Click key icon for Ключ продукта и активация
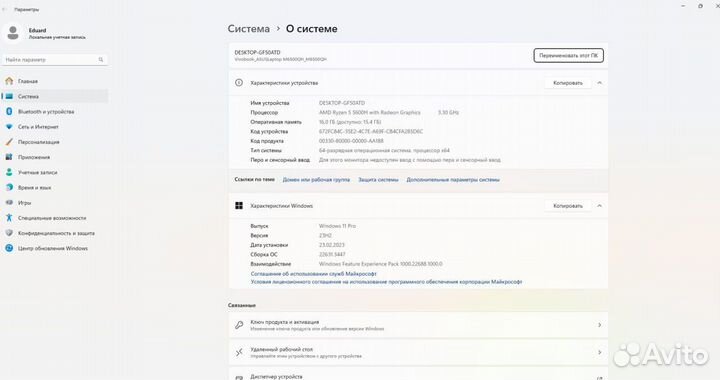The image size is (720, 380). pyautogui.click(x=239, y=325)
